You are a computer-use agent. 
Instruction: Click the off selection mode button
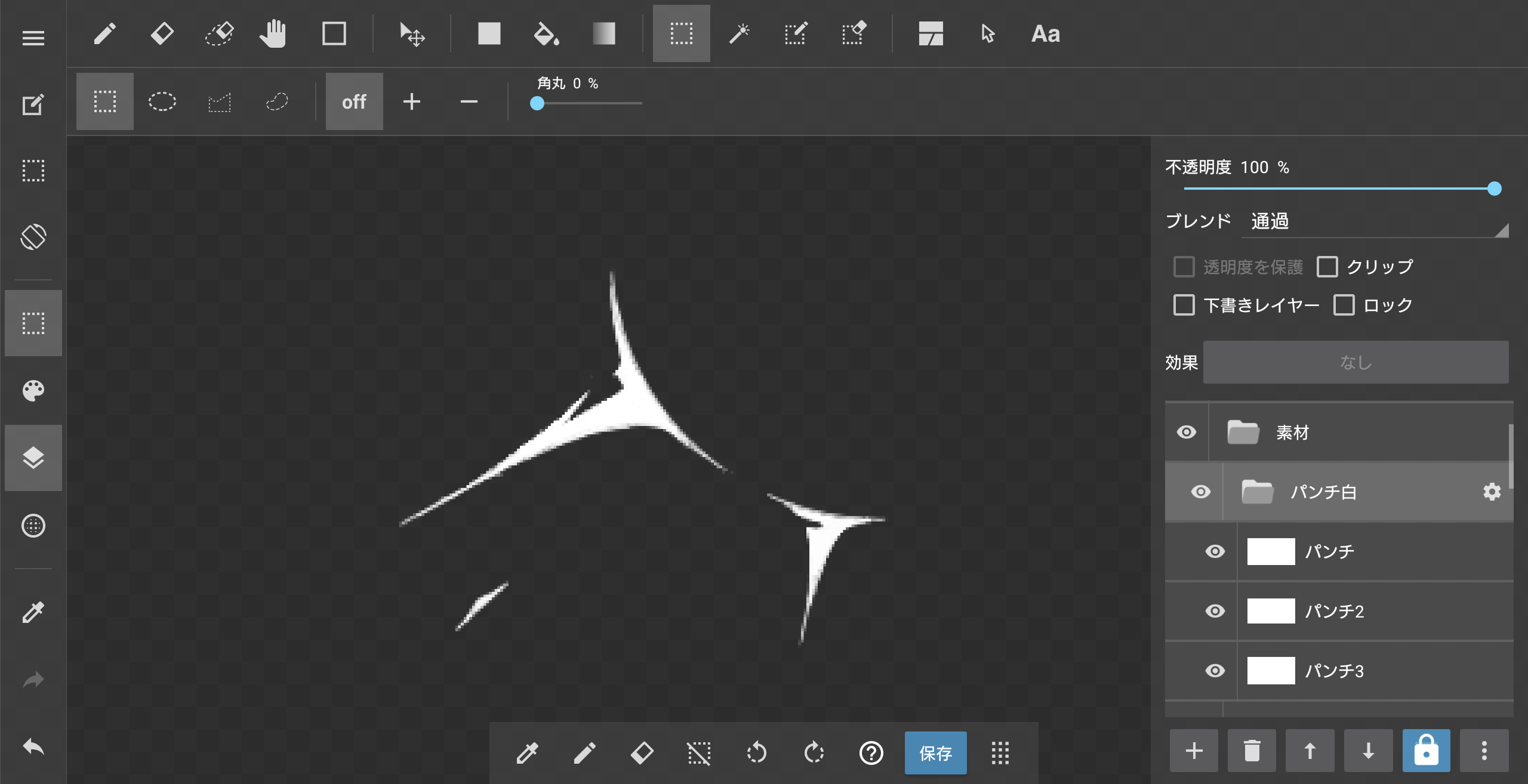pos(354,101)
